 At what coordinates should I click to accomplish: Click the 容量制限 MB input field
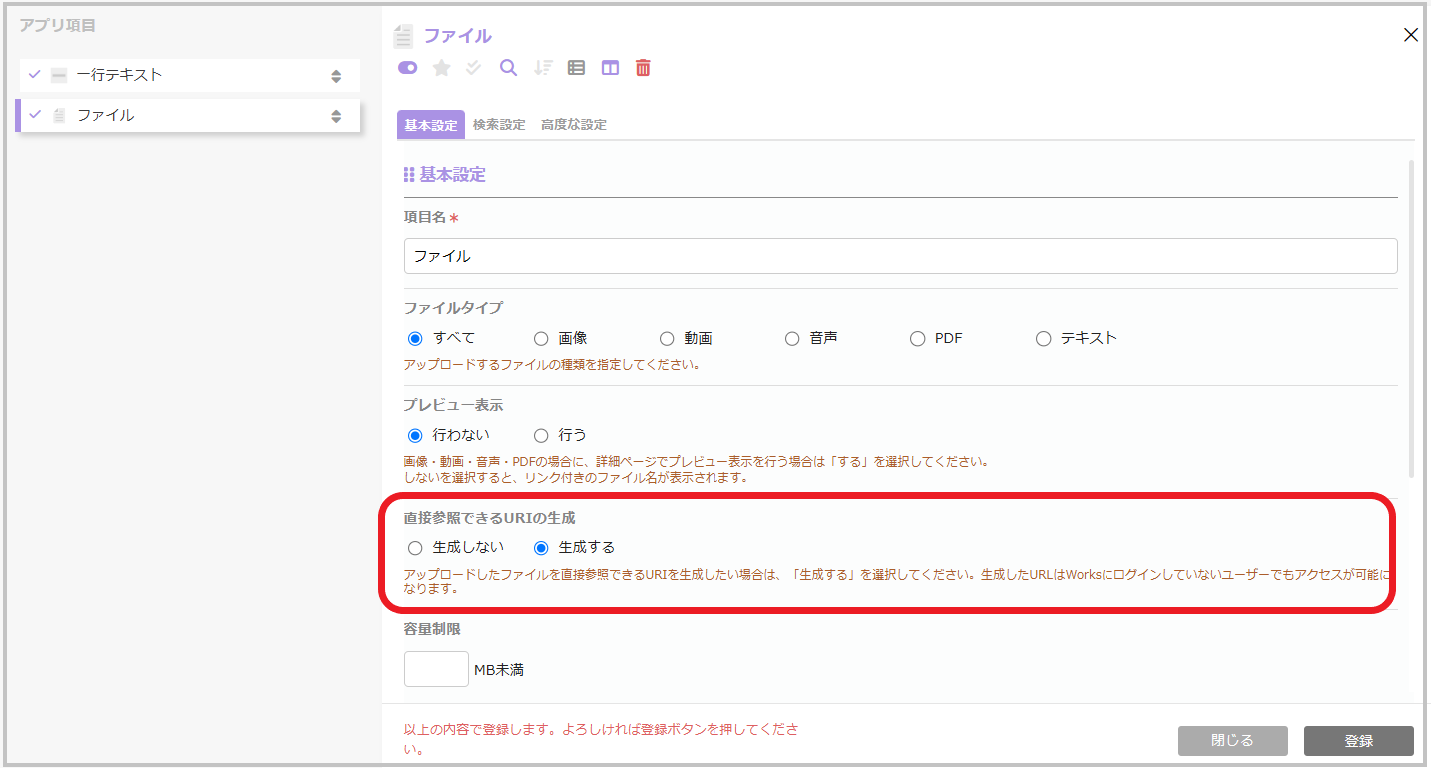click(436, 669)
